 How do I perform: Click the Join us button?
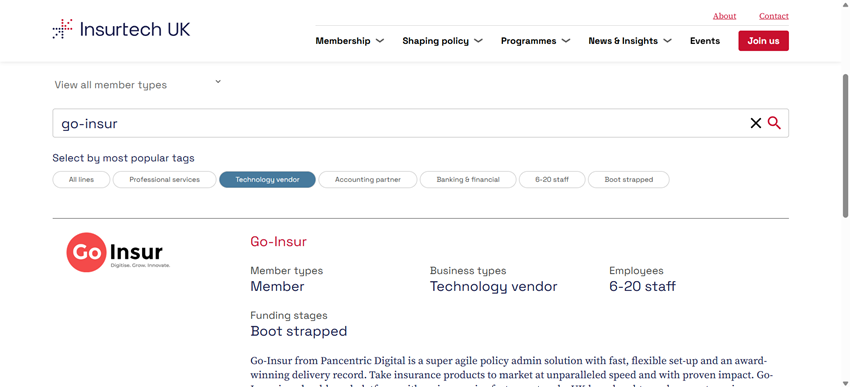[763, 41]
